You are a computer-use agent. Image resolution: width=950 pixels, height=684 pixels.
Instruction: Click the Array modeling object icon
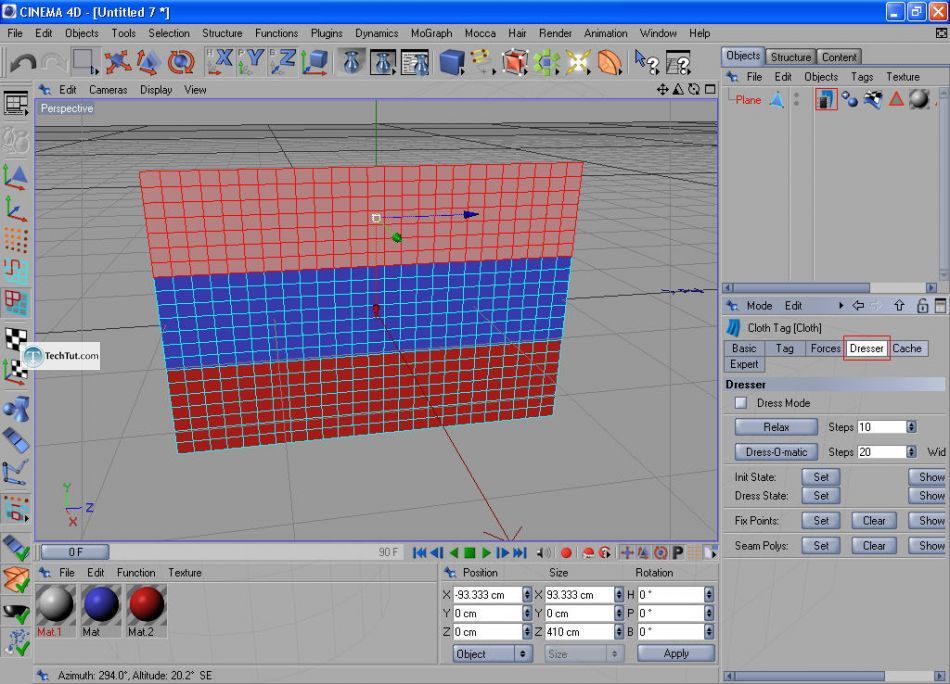[x=546, y=62]
